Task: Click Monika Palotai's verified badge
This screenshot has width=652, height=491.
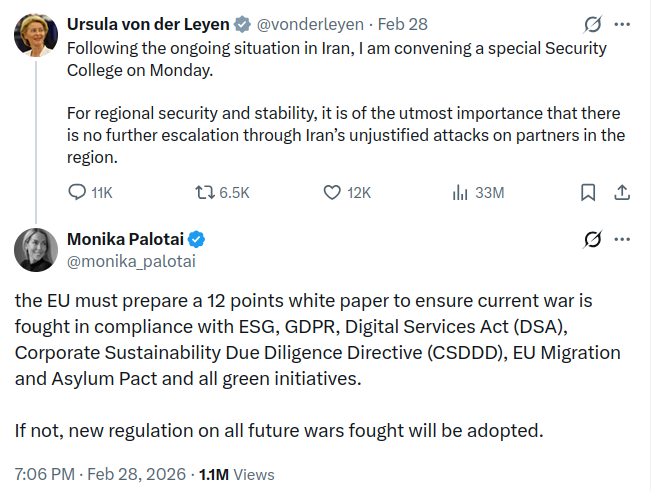Action: click(x=198, y=239)
